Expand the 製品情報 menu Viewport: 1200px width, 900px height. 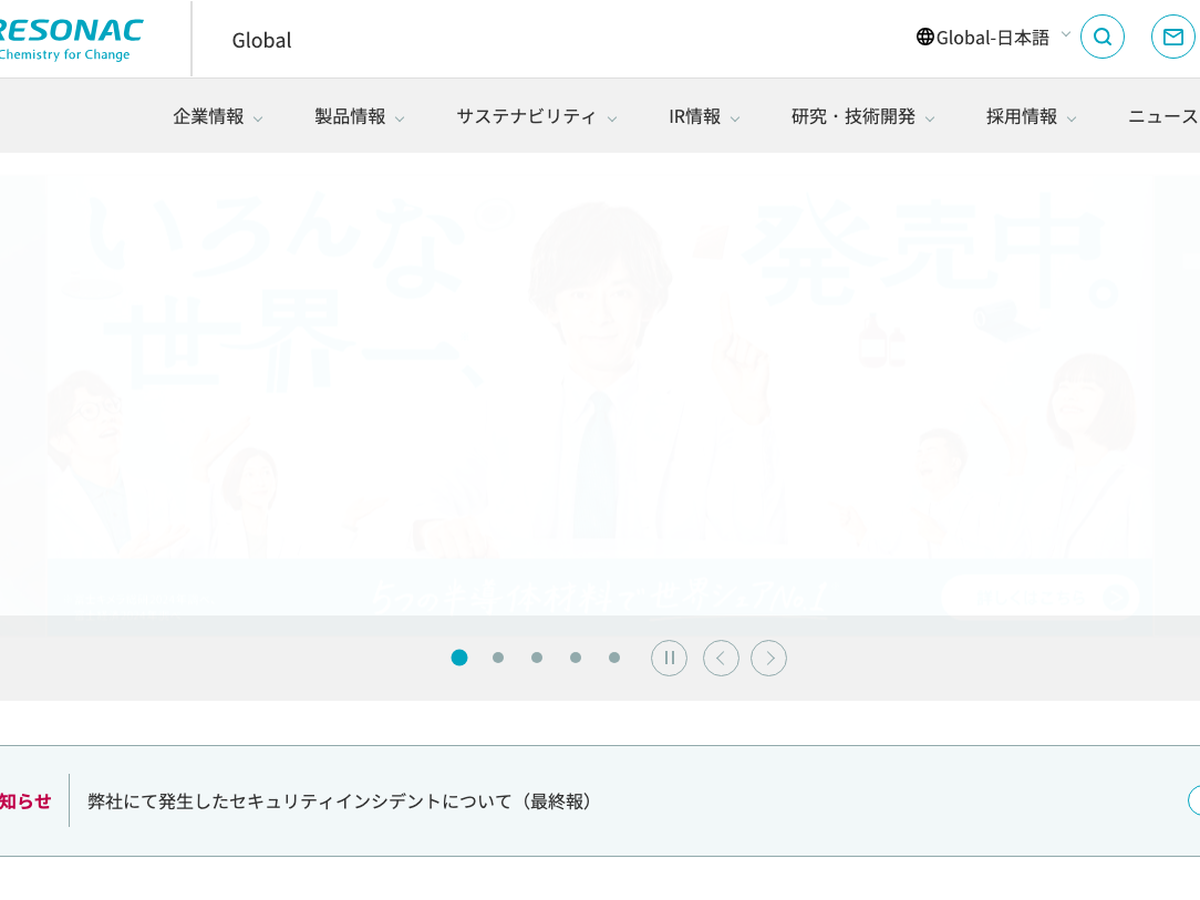(x=359, y=117)
